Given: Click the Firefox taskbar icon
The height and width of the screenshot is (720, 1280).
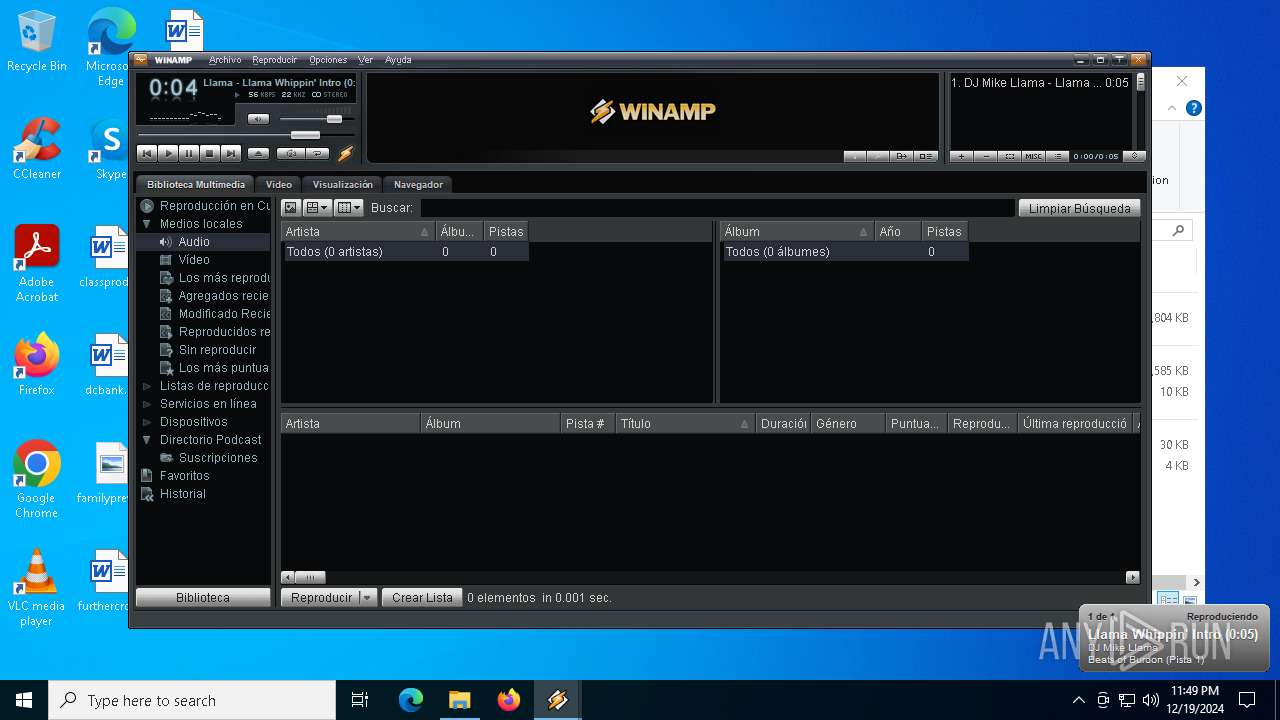Looking at the screenshot, I should [509, 700].
